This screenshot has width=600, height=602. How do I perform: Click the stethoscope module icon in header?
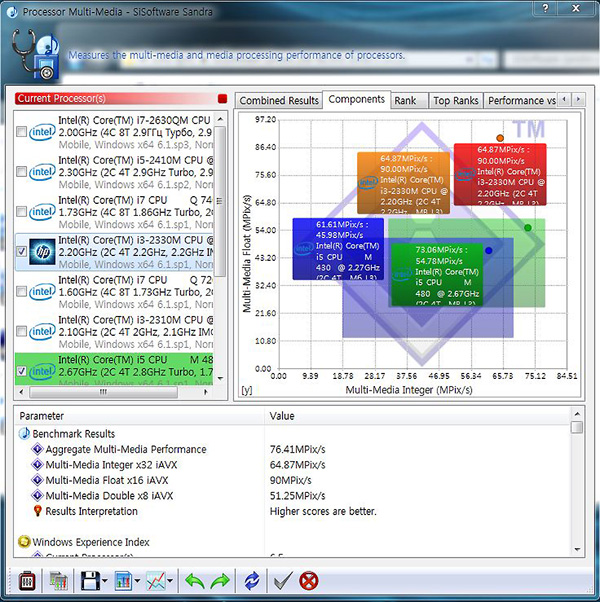35,54
